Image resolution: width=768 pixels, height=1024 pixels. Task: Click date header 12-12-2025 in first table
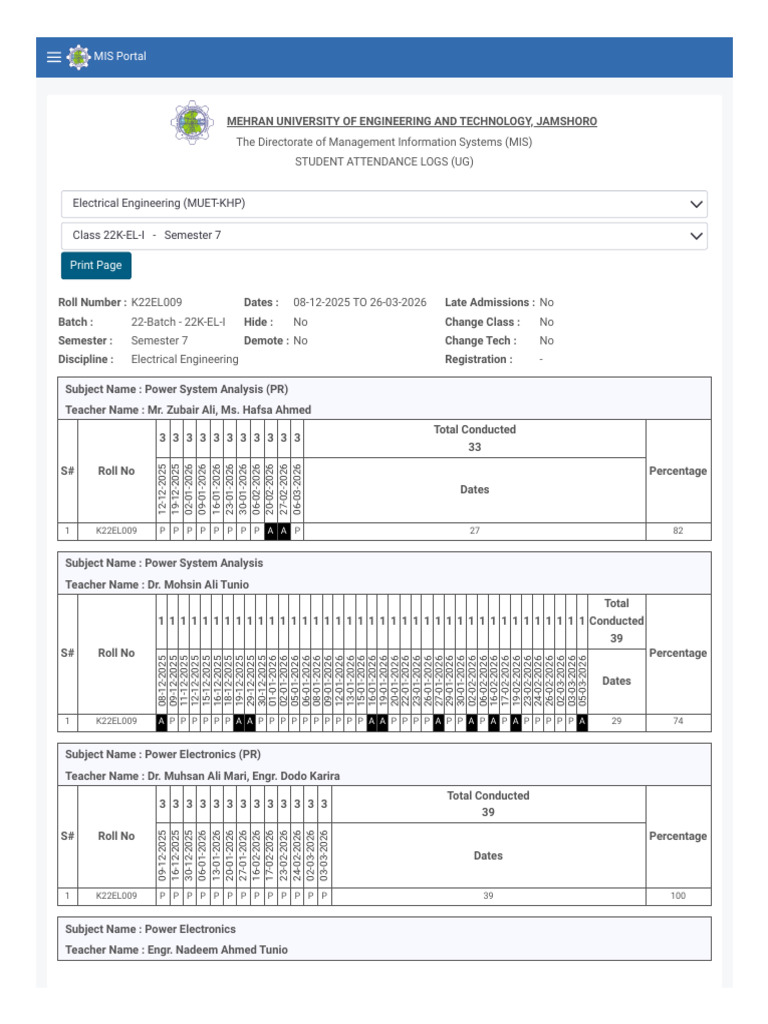tap(162, 490)
